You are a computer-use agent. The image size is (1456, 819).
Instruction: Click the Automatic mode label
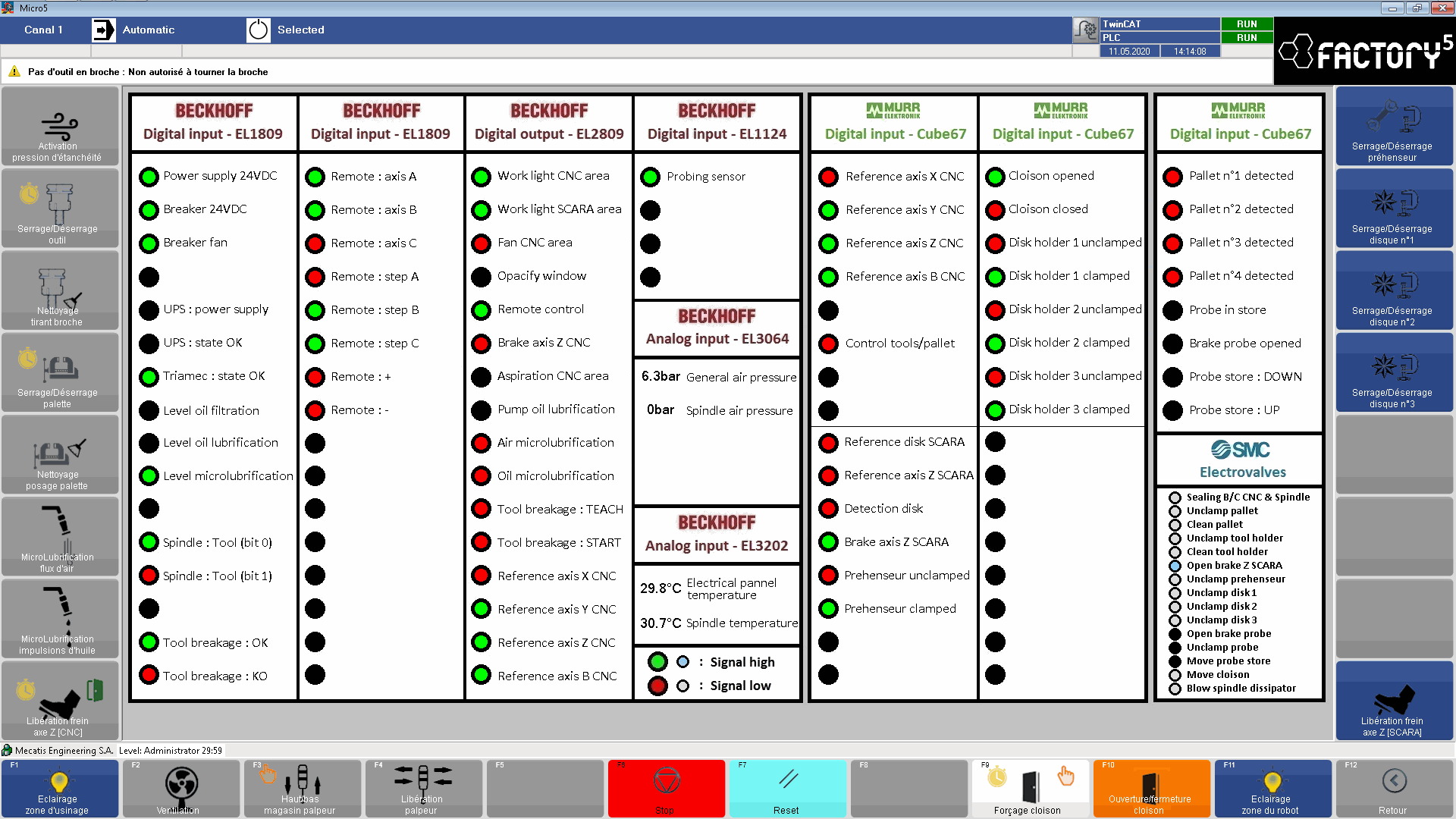(x=149, y=30)
